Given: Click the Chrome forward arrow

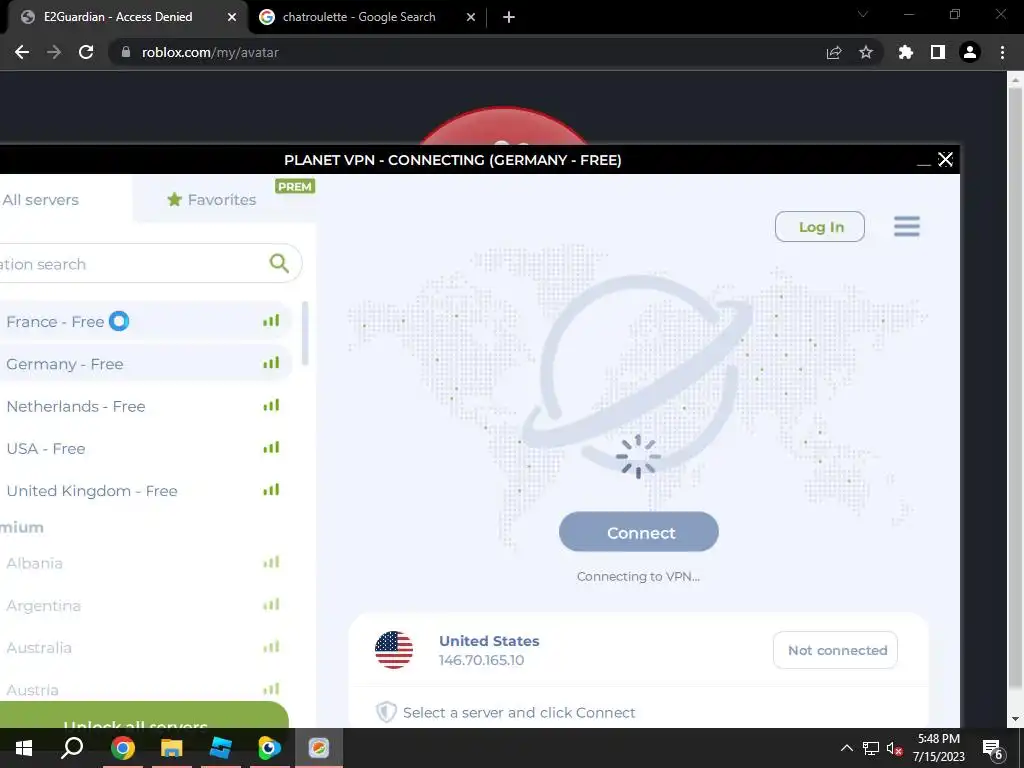Looking at the screenshot, I should 54,52.
